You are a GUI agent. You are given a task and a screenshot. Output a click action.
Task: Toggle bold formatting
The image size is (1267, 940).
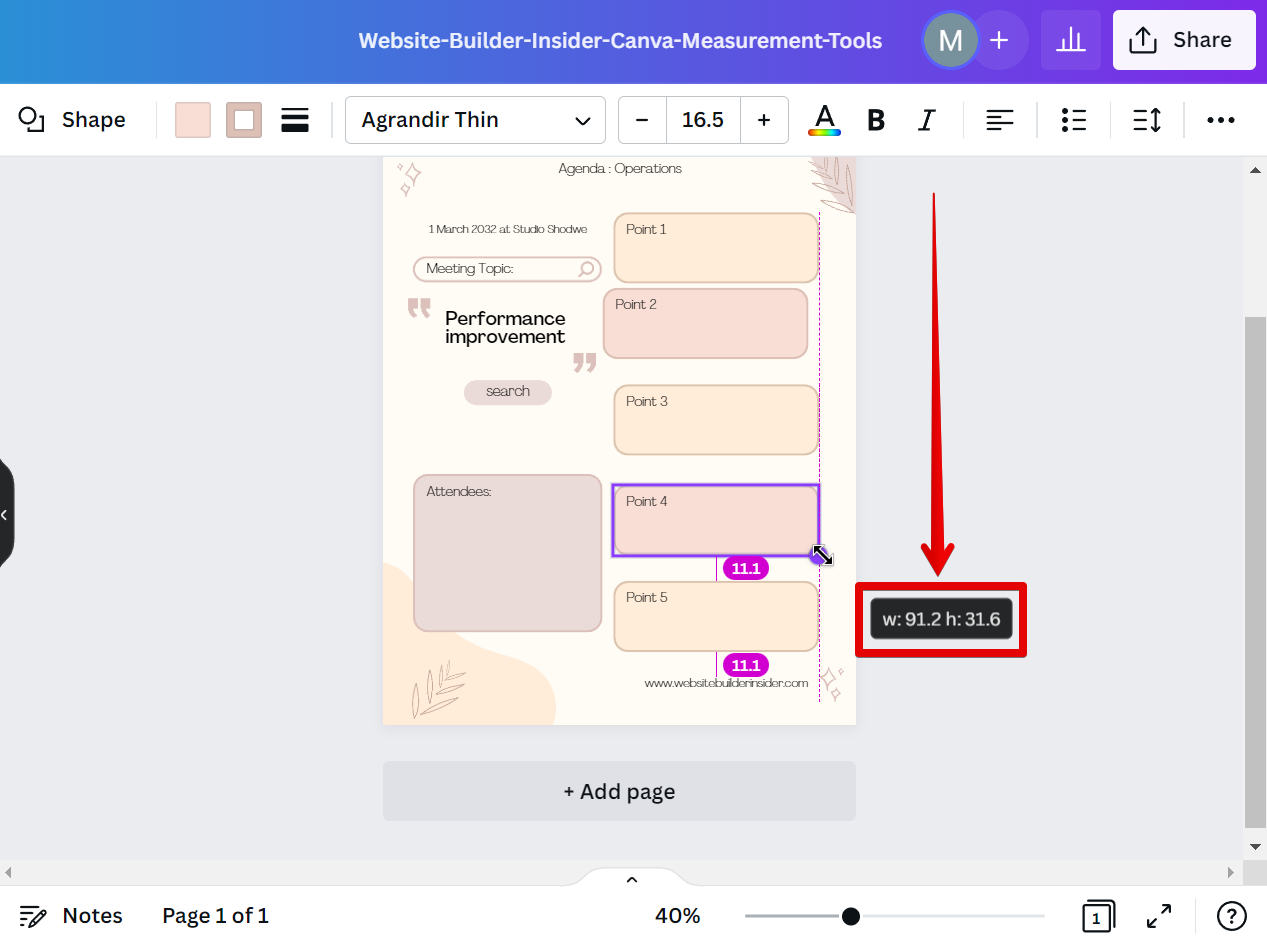pyautogui.click(x=876, y=120)
